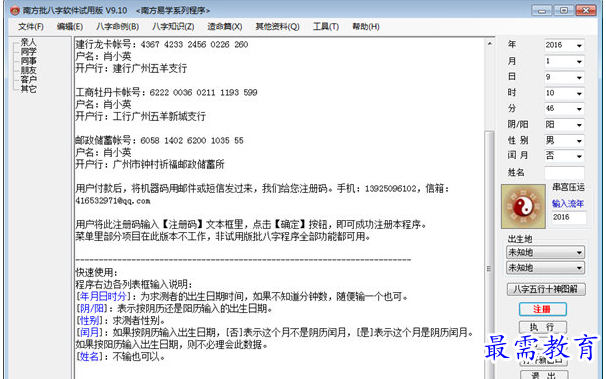Click the 输入流年 link
Screen dimensions: 606x379
pyautogui.click(x=567, y=204)
